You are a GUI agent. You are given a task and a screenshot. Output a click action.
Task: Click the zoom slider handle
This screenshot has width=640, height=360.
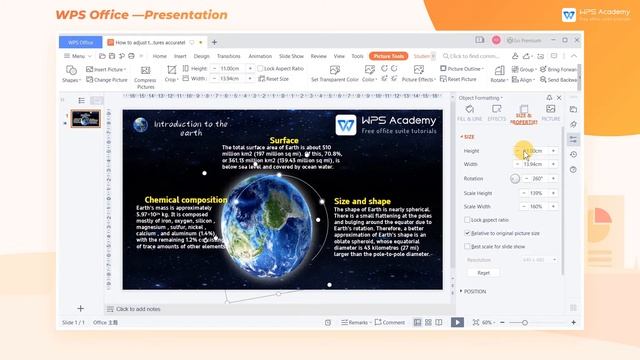pos(525,322)
